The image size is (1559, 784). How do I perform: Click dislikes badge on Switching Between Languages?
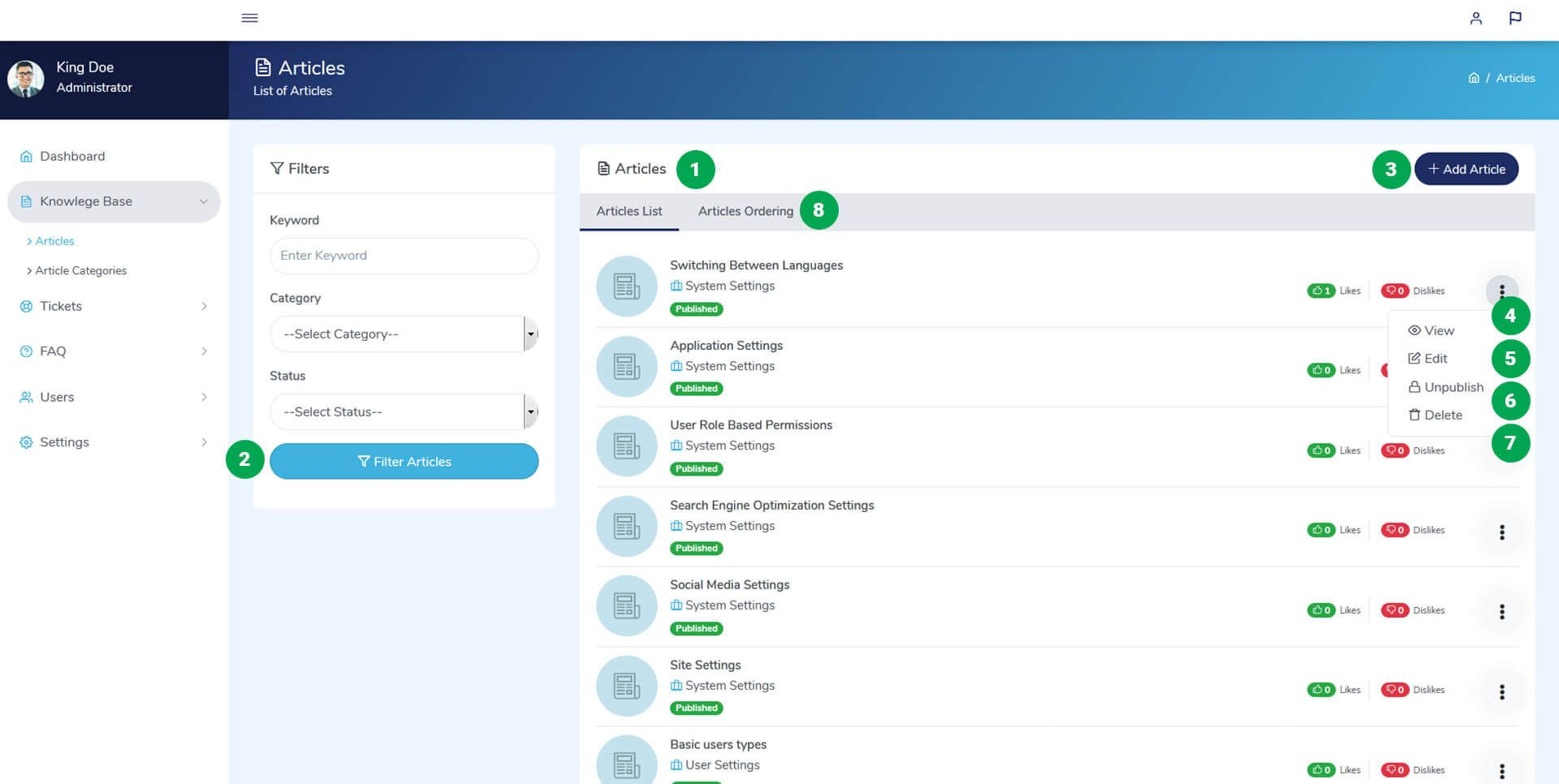1395,291
